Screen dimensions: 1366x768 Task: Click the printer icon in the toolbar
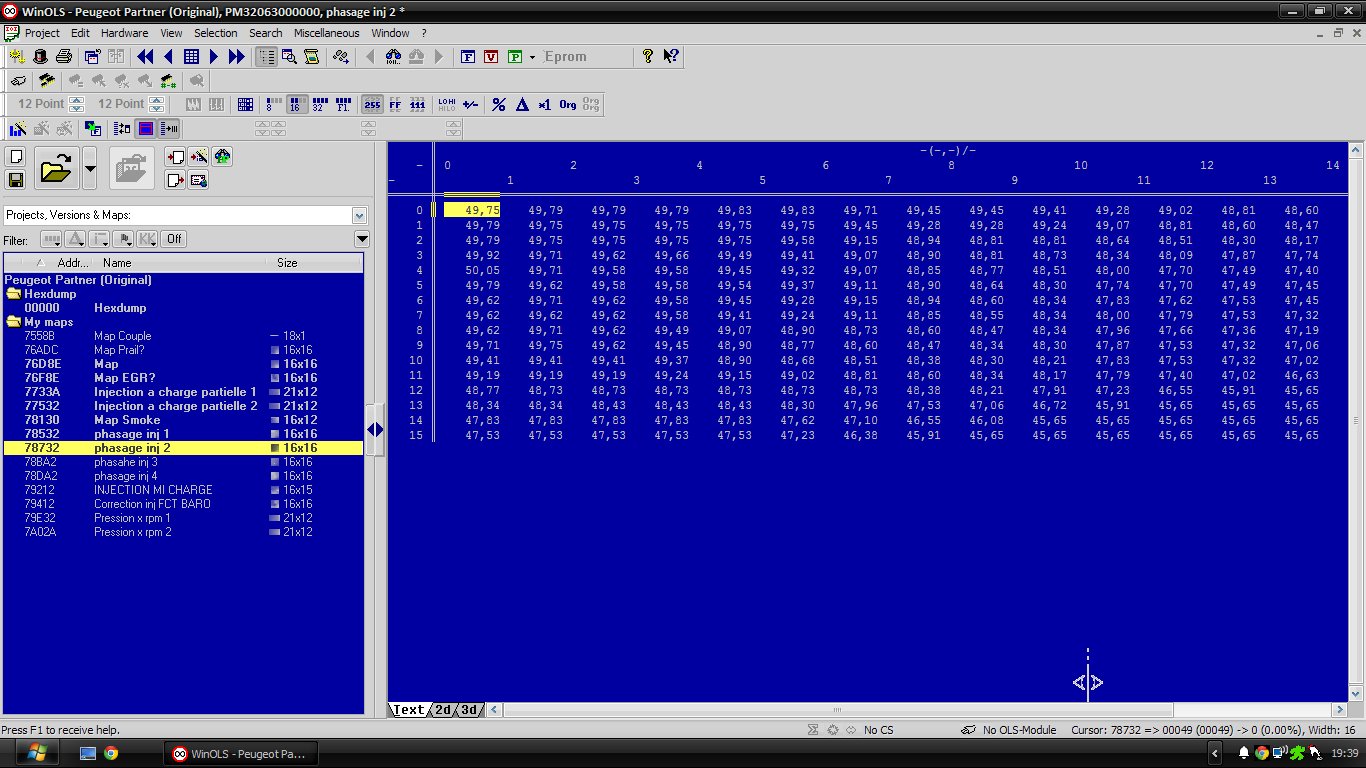[x=63, y=57]
